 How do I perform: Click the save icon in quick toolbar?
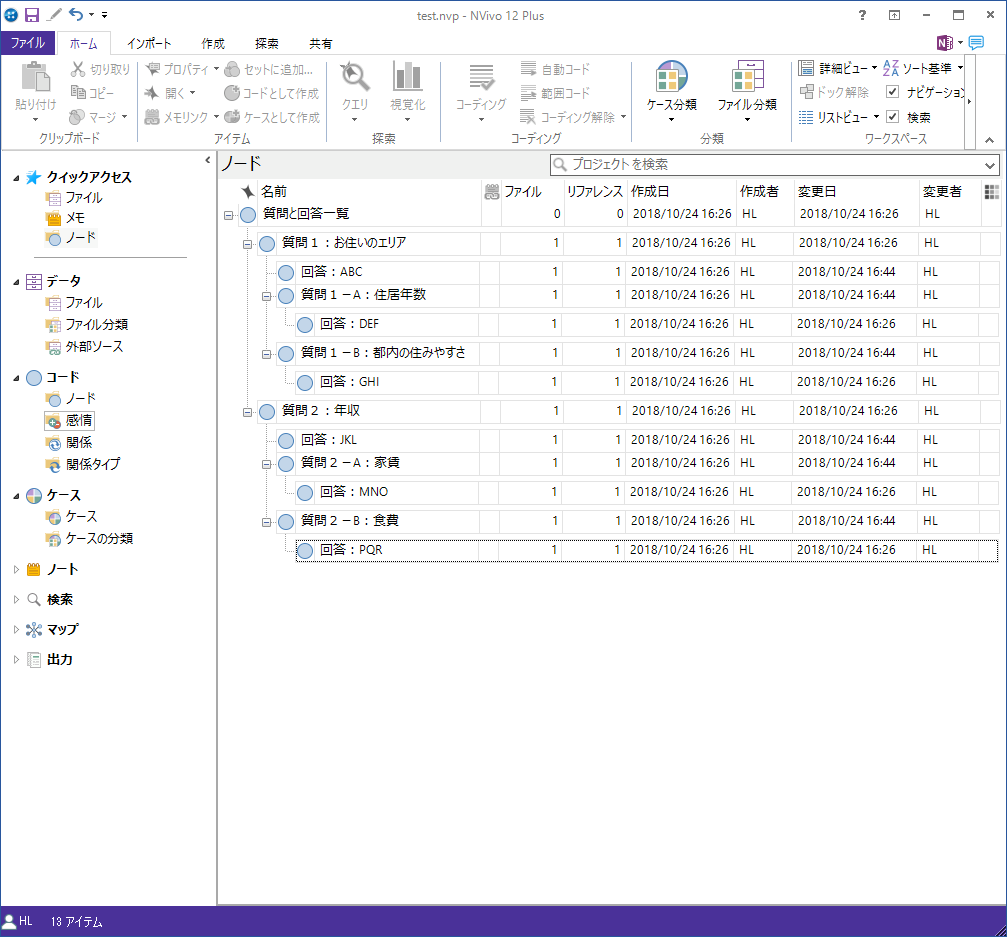[x=32, y=15]
